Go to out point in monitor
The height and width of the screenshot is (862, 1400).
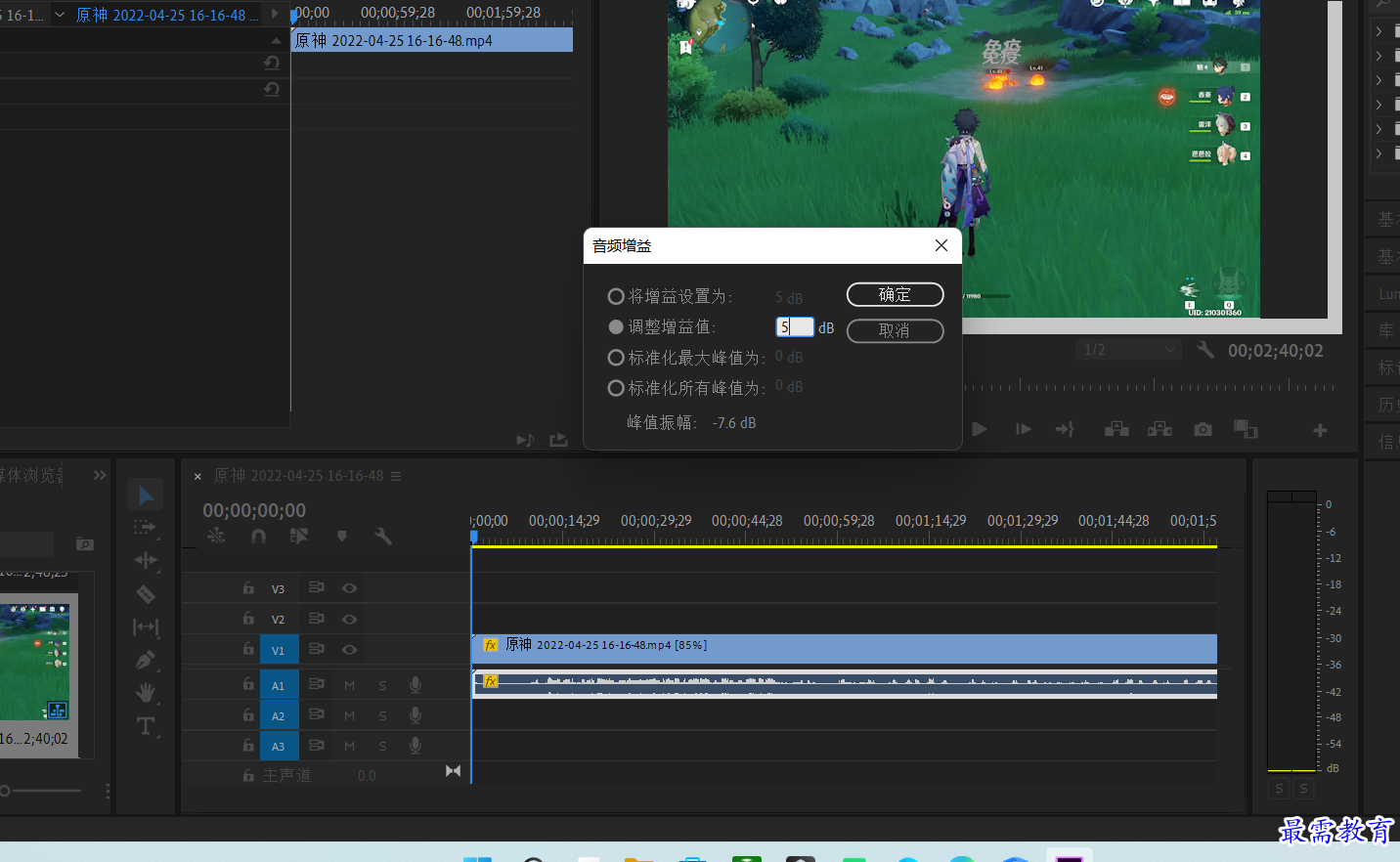pyautogui.click(x=1065, y=429)
